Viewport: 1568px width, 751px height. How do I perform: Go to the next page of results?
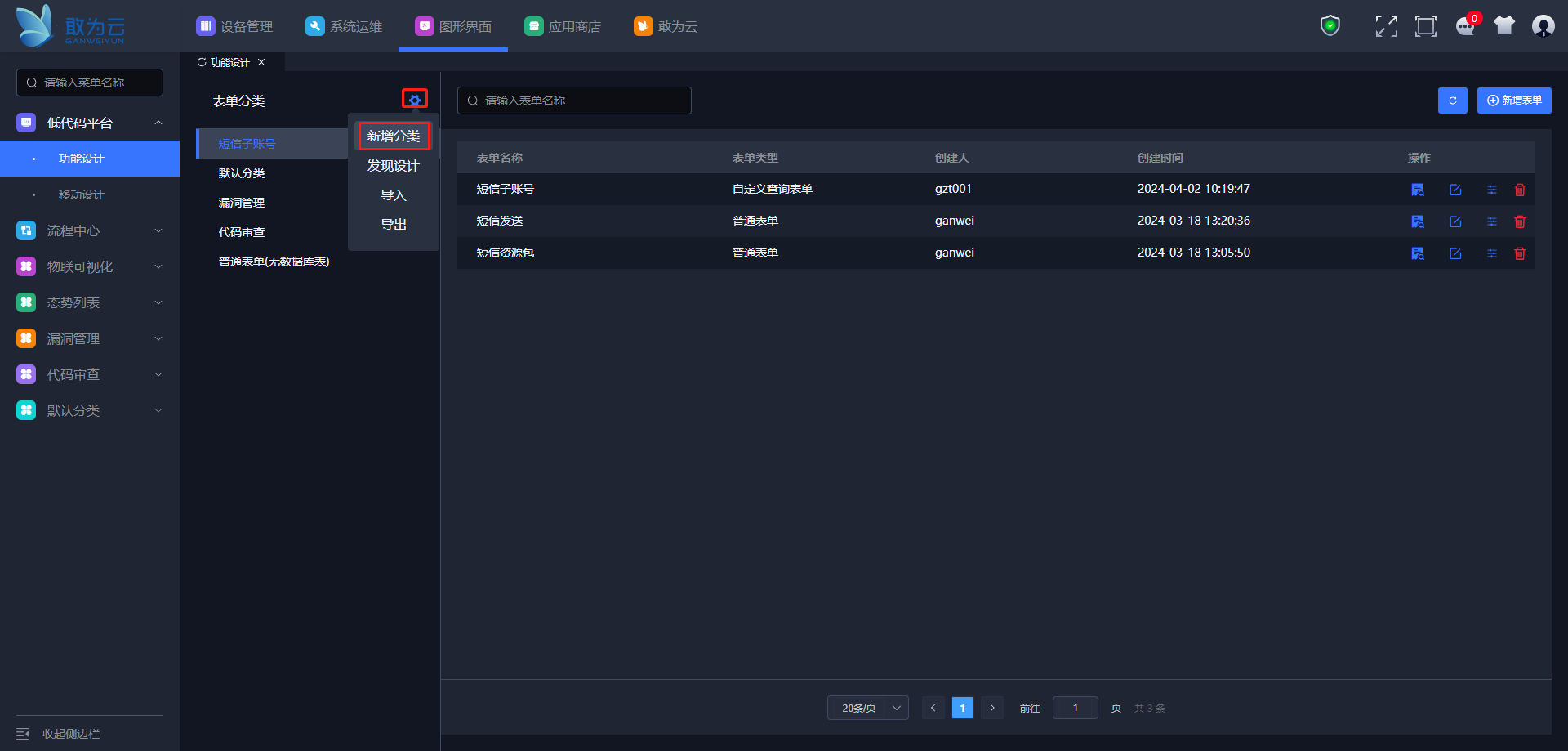(x=992, y=708)
